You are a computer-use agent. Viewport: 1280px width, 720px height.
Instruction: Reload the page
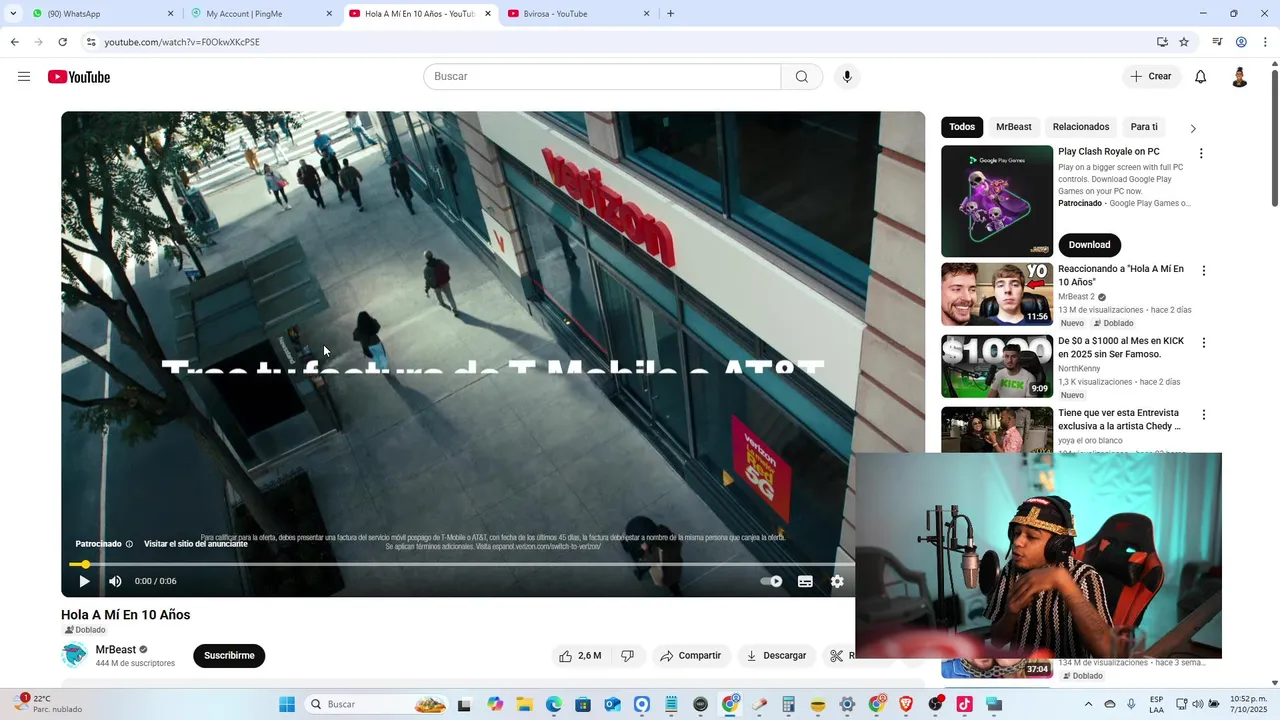(62, 42)
